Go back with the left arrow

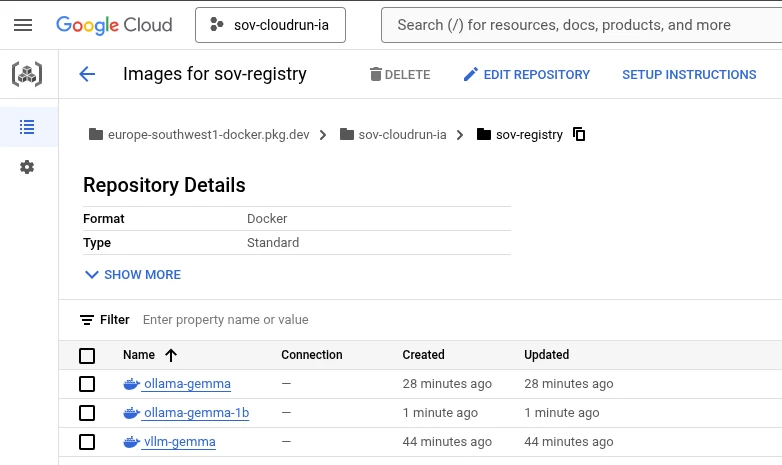pos(87,74)
